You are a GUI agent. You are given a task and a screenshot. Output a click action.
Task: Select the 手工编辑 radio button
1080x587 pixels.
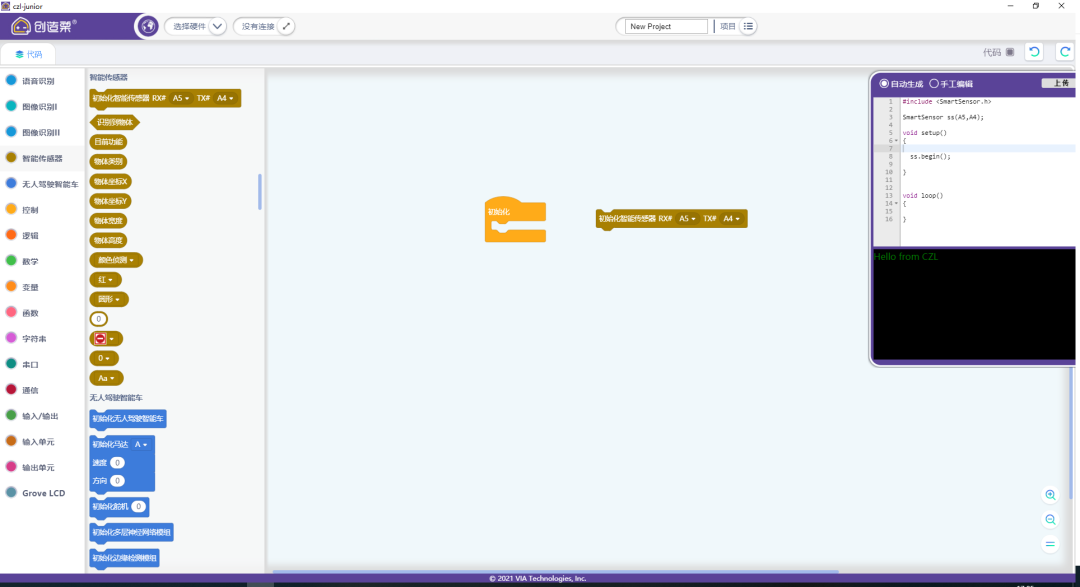[x=934, y=84]
